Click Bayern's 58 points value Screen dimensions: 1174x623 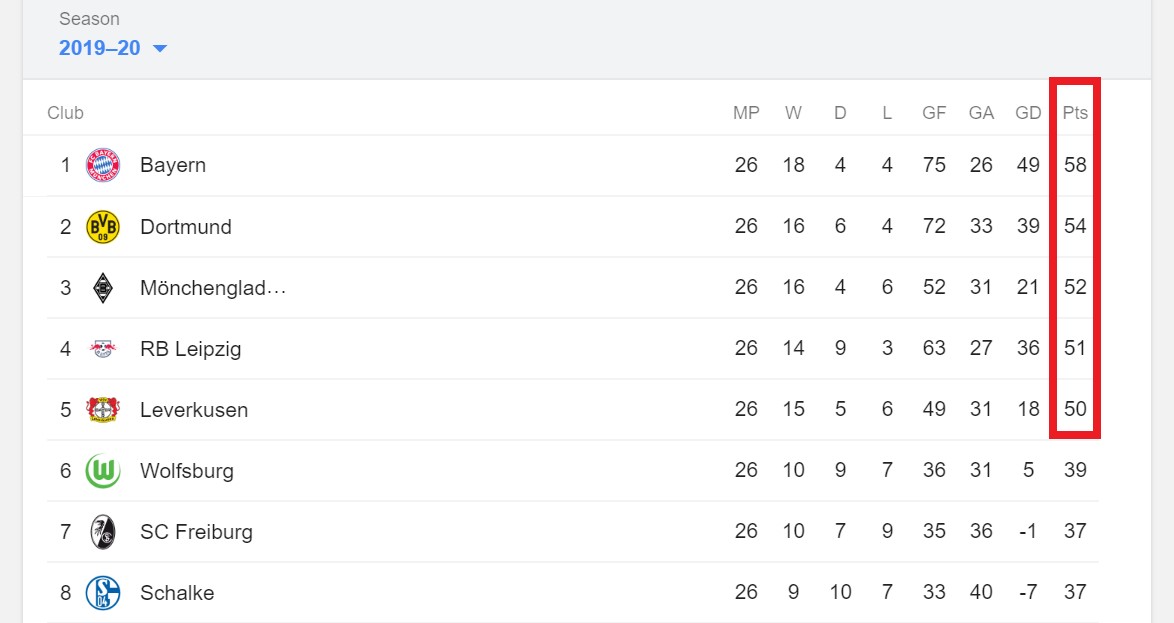coord(1075,165)
